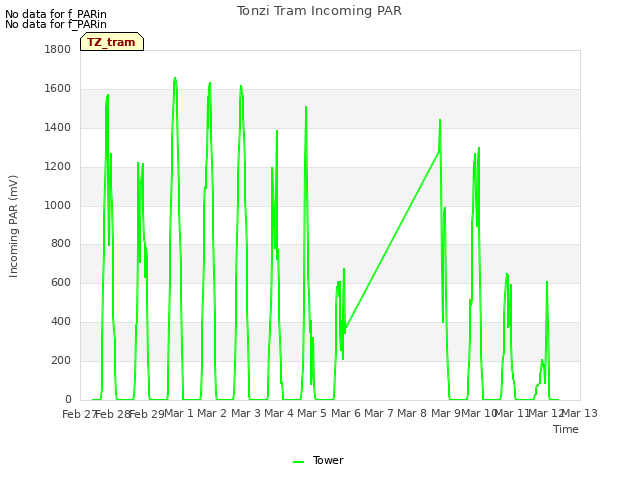The image size is (640, 480).
Task: Click the Mar 4 x-axis tick label
Action: point(279,413)
